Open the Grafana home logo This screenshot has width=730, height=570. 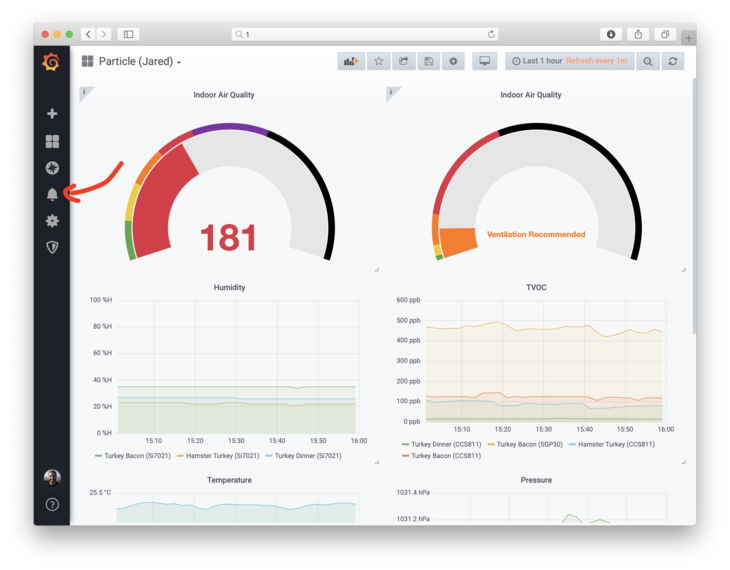point(51,62)
